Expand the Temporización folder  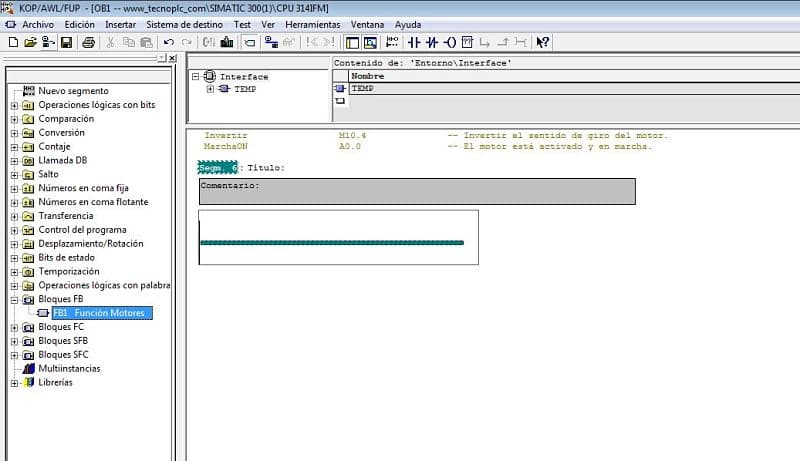tap(14, 272)
